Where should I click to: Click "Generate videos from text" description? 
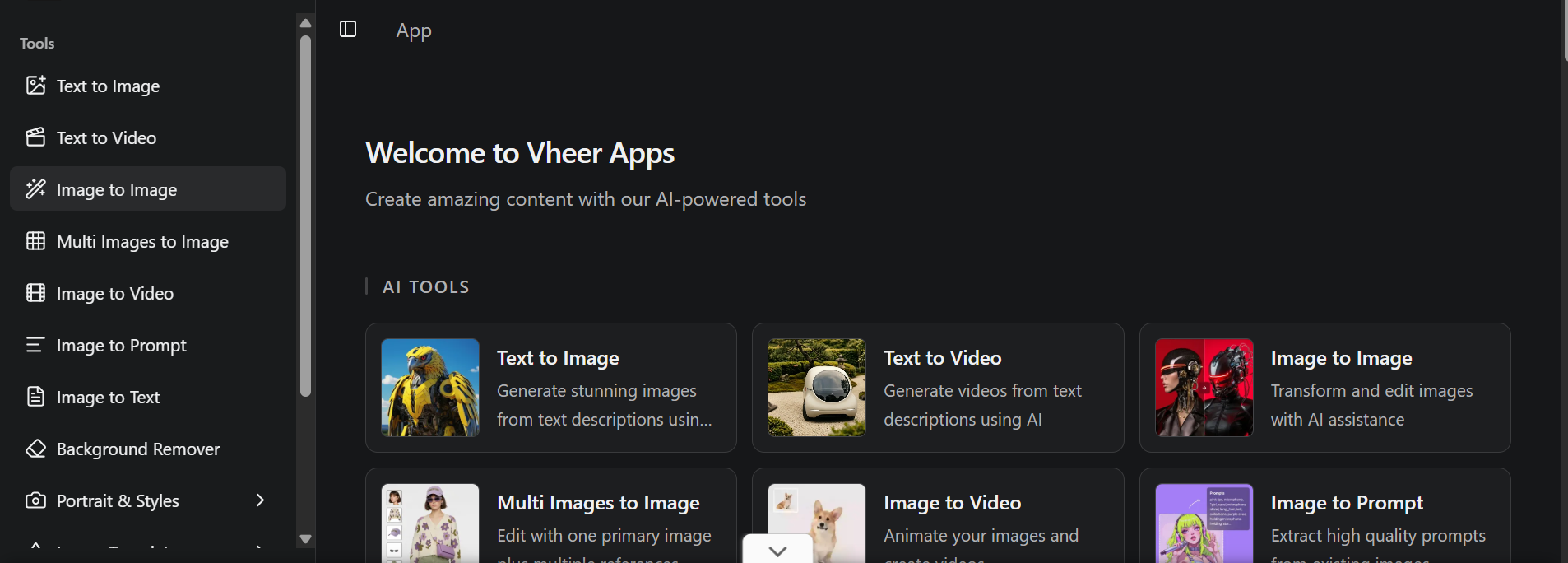pos(982,391)
